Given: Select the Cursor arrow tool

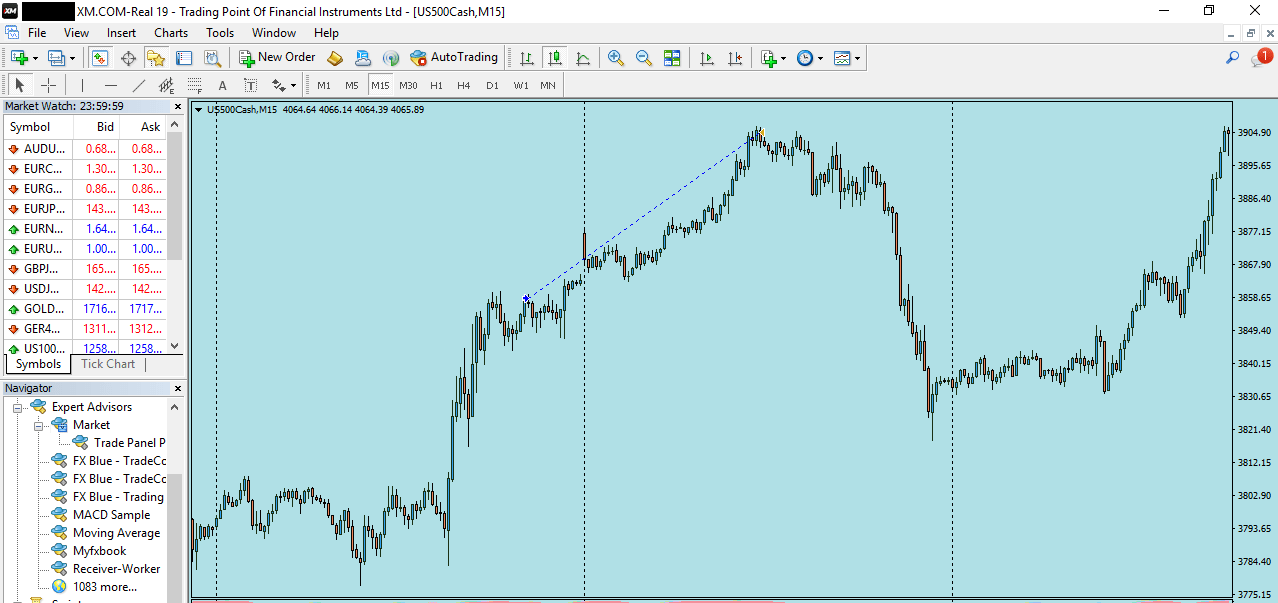Looking at the screenshot, I should 20,85.
